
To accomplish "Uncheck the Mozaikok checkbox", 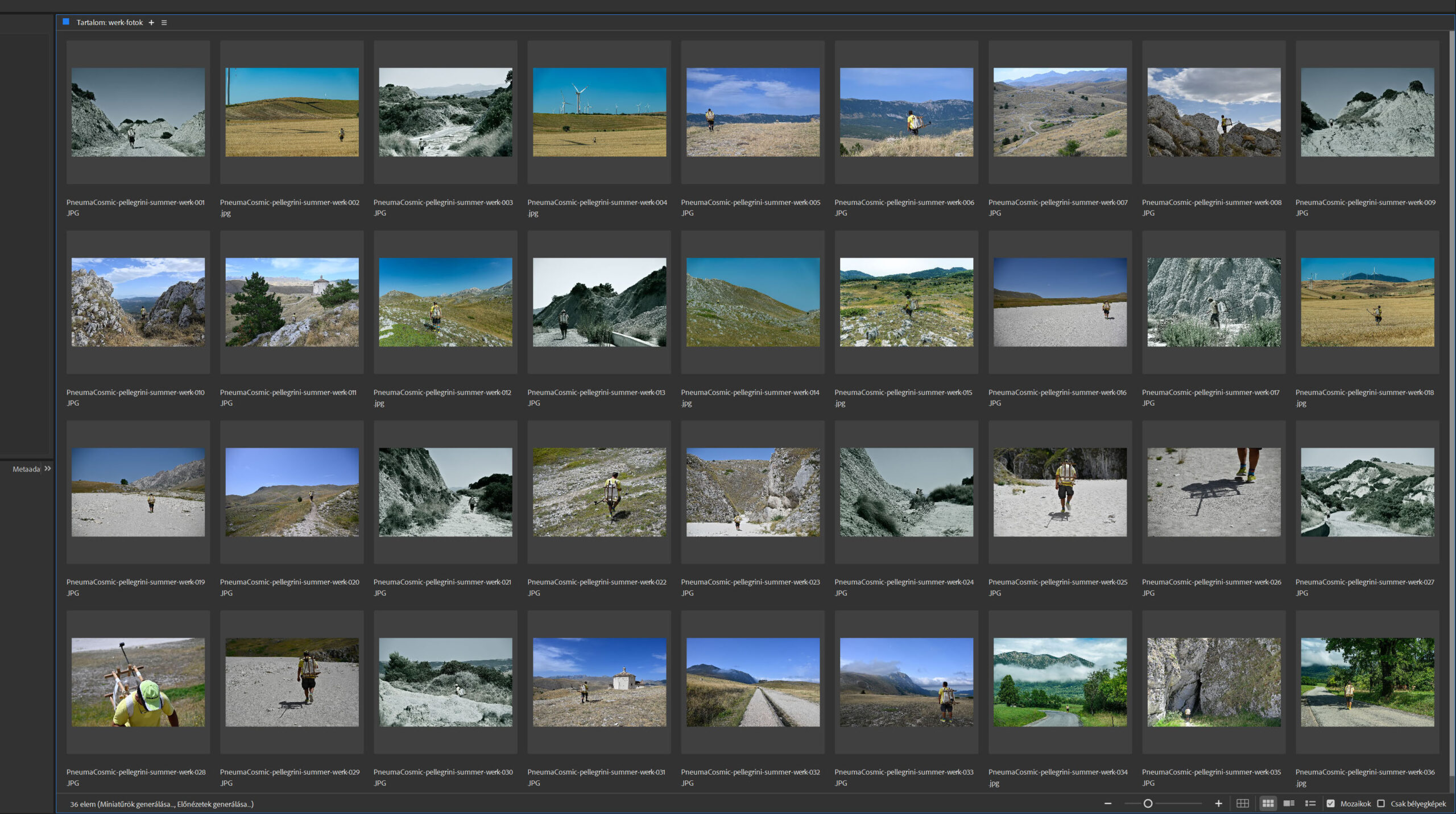I will click(1331, 803).
